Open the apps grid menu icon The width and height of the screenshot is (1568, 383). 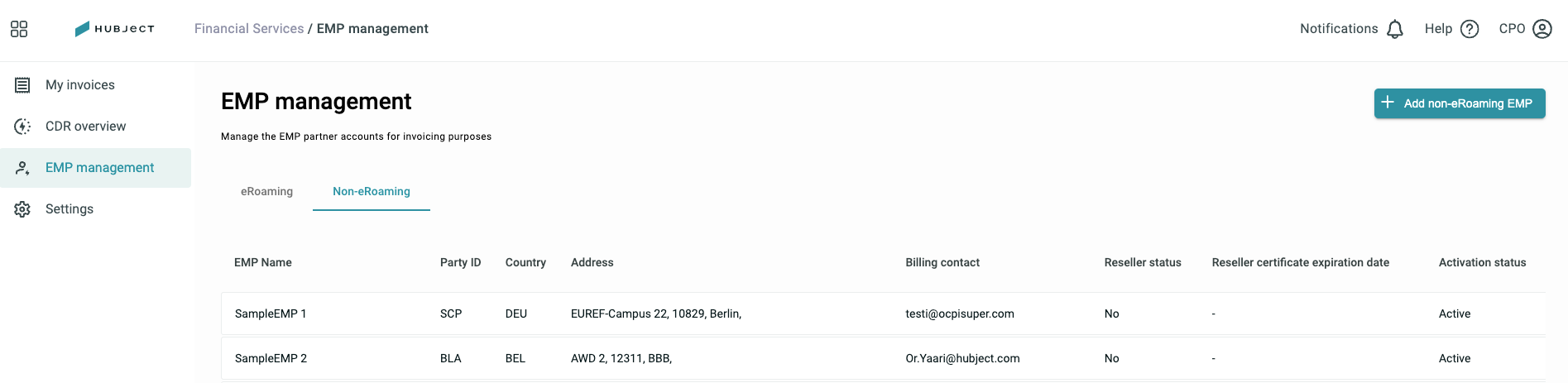pyautogui.click(x=19, y=29)
